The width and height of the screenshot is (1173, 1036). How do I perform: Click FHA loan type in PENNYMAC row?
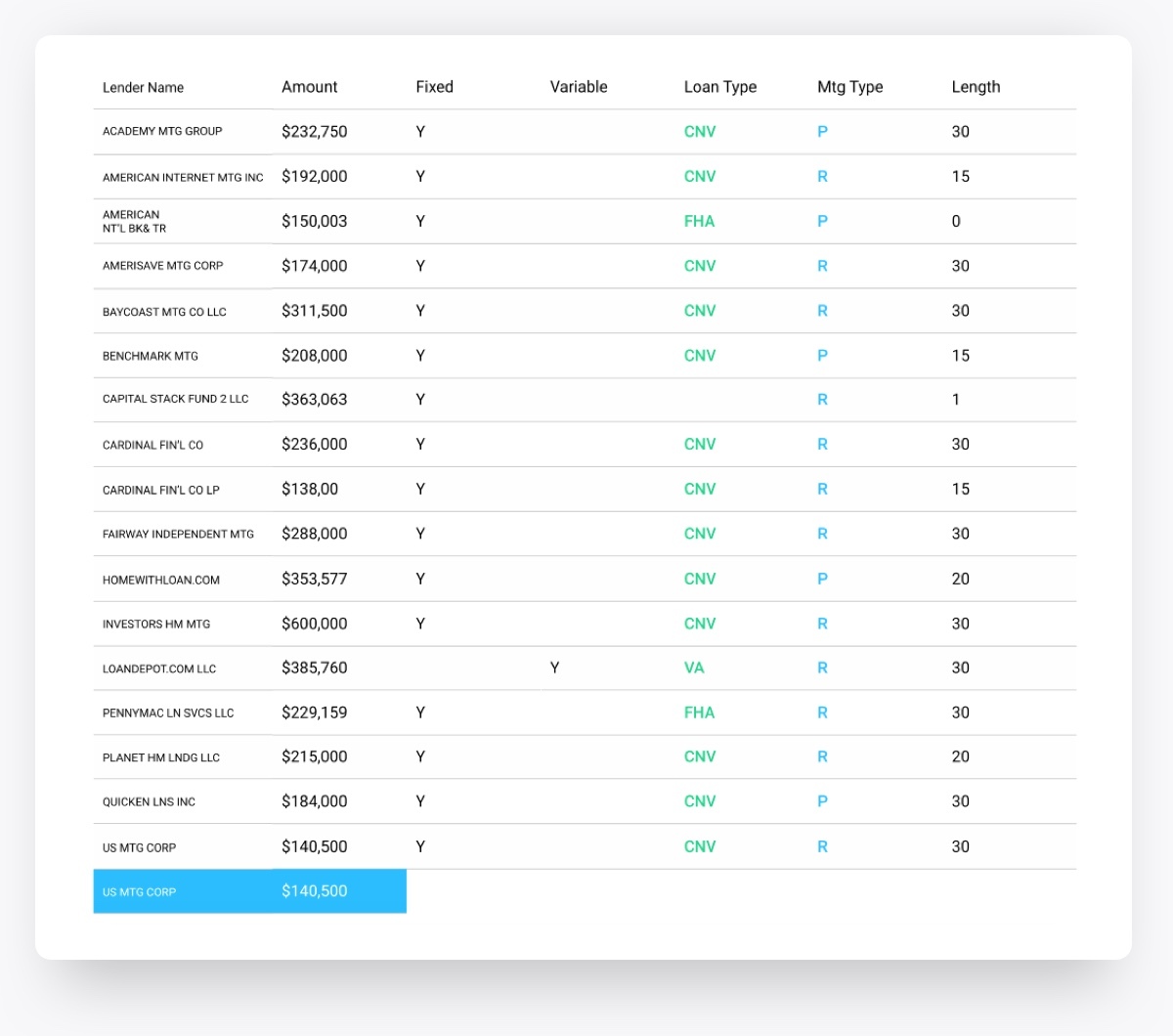(699, 712)
